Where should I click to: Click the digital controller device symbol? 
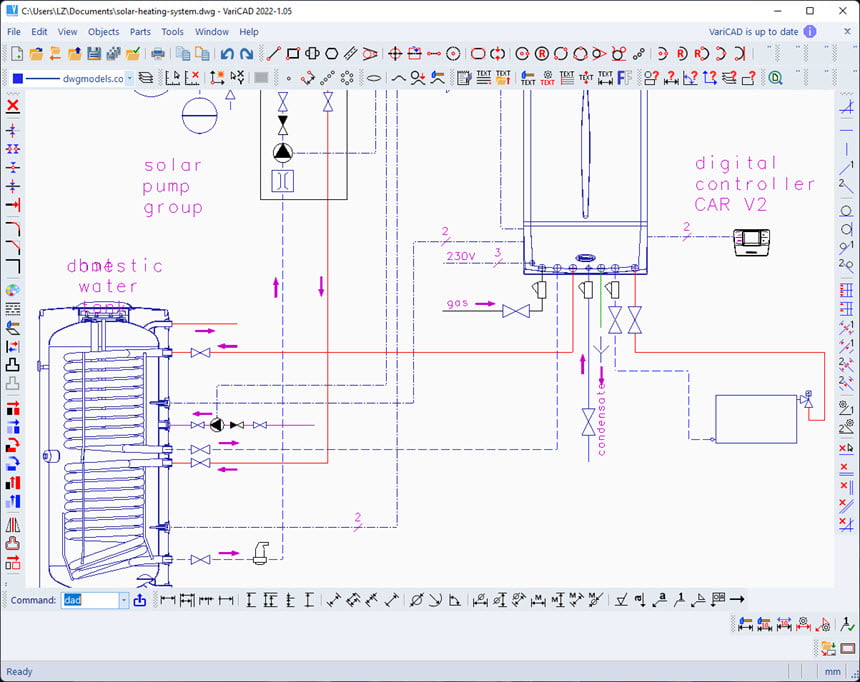751,243
